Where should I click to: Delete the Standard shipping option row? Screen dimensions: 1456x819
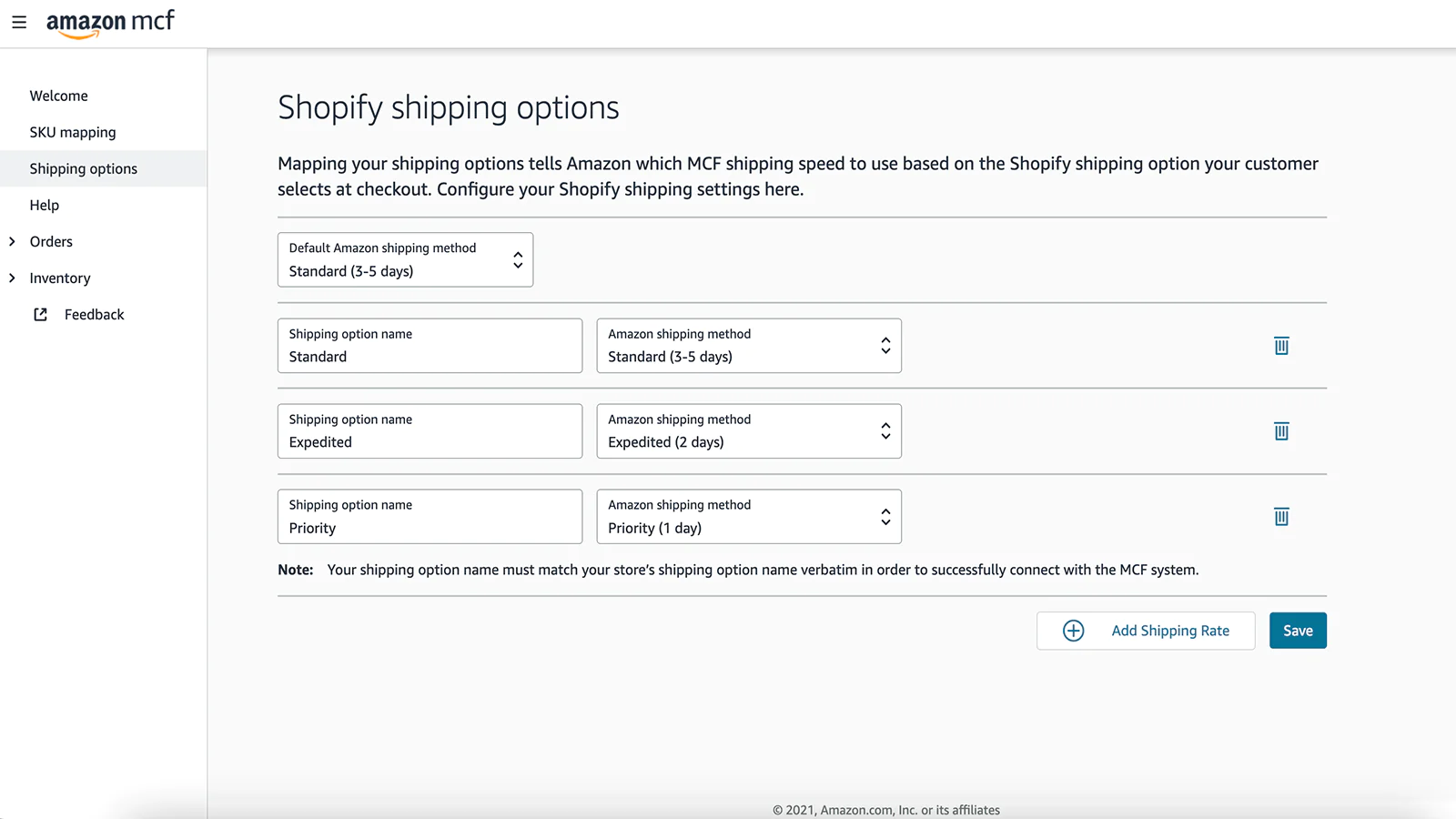coord(1281,346)
